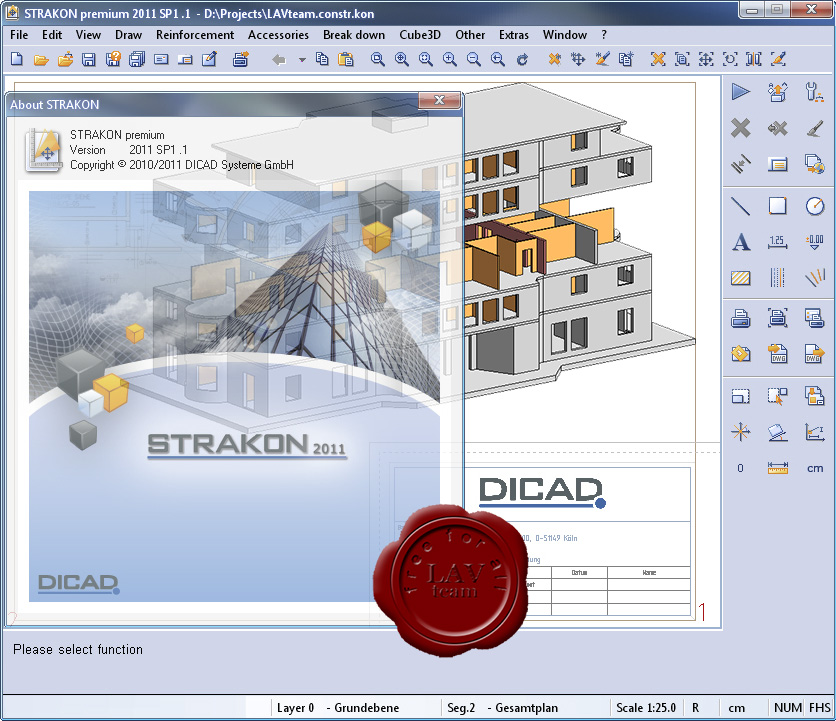
Task: Select the Text tool
Action: [x=740, y=242]
